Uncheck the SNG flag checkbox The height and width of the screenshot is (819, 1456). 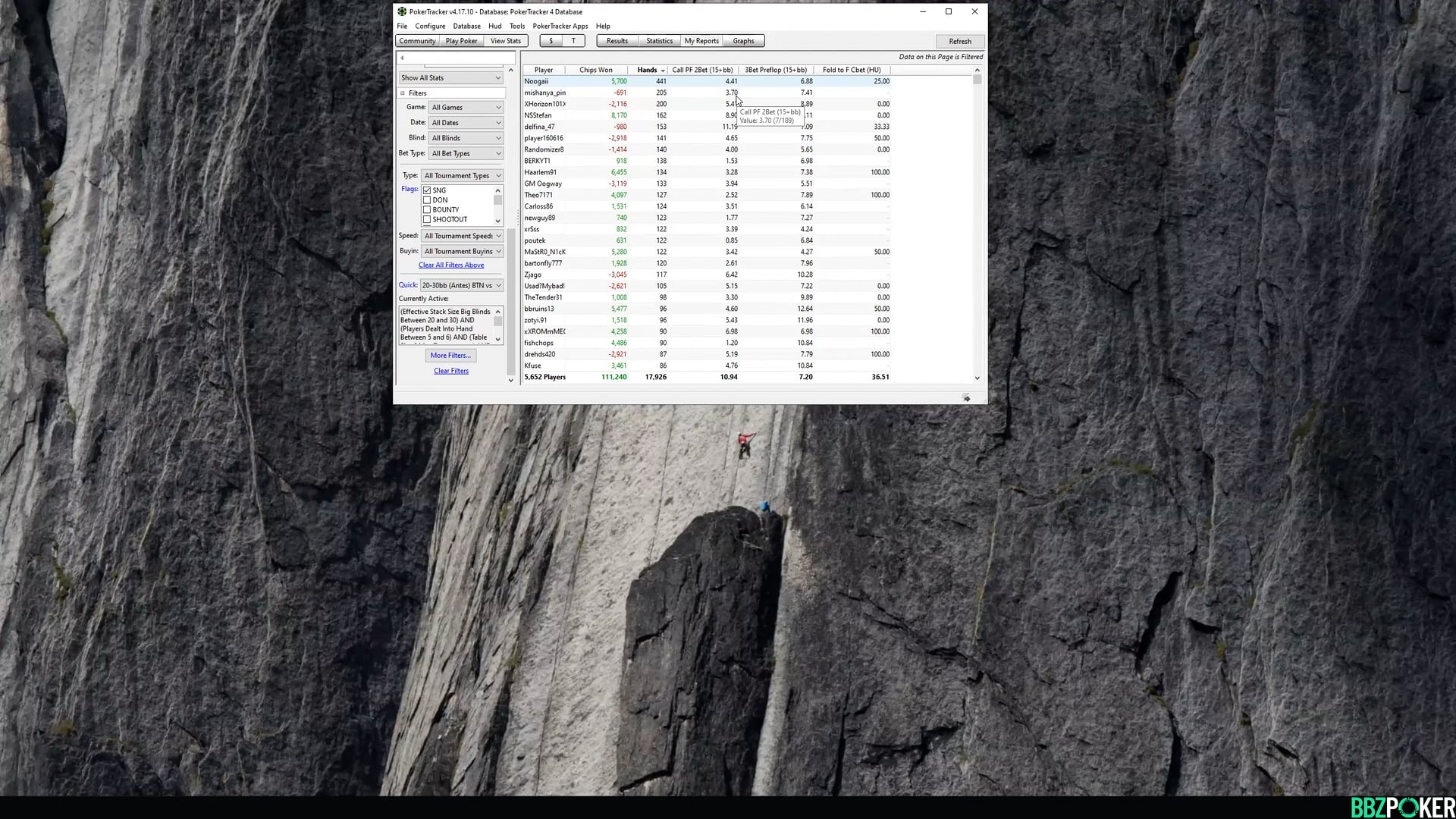click(427, 190)
